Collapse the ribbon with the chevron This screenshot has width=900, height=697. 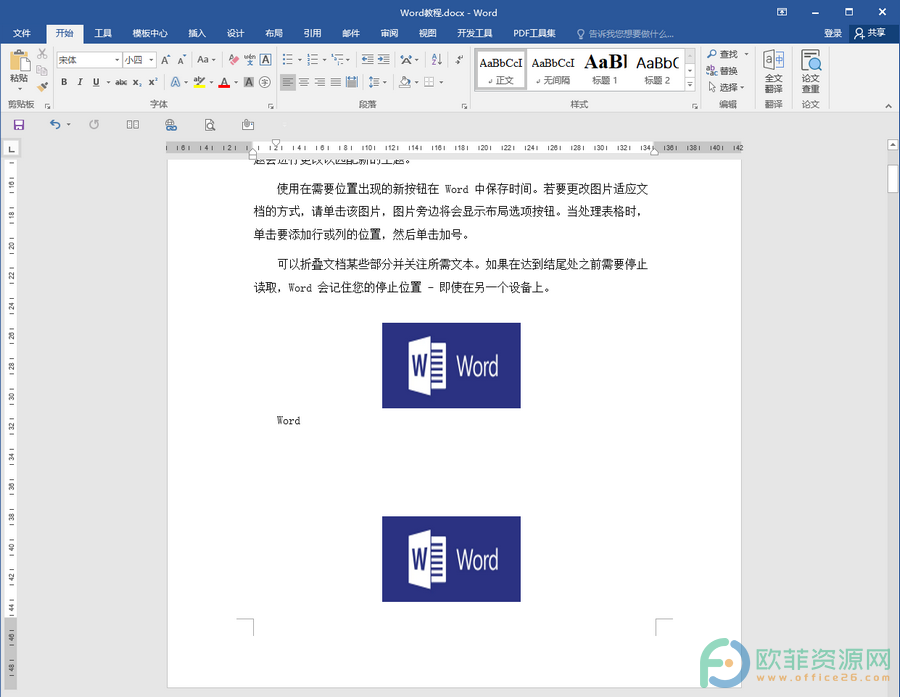point(889,106)
